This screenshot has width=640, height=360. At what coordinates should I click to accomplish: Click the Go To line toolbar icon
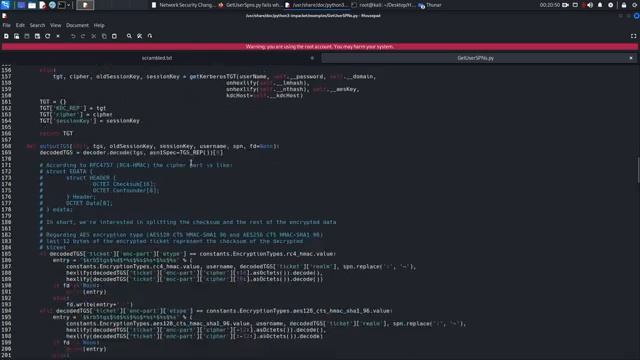(x=150, y=36)
